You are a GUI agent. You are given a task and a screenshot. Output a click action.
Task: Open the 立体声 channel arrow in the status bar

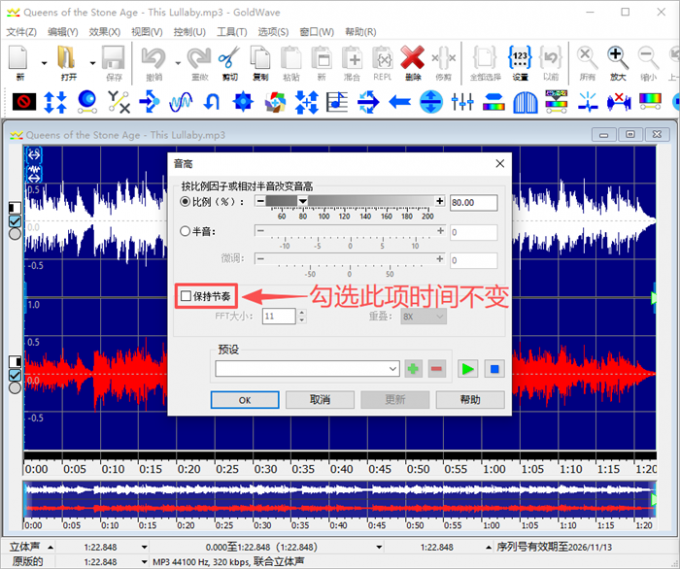click(x=50, y=547)
